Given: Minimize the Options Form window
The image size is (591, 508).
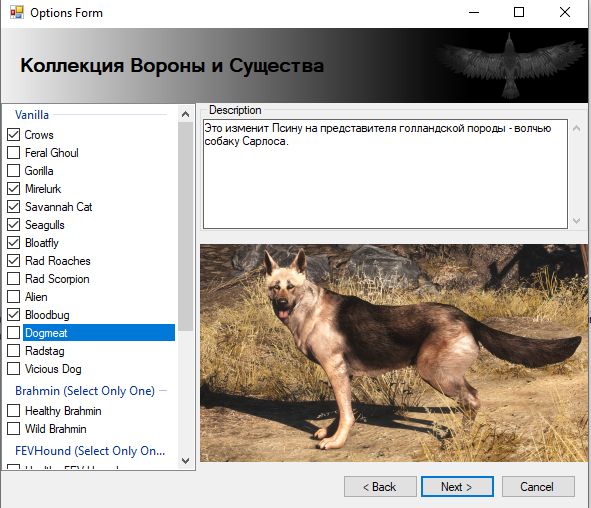Looking at the screenshot, I should 474,12.
